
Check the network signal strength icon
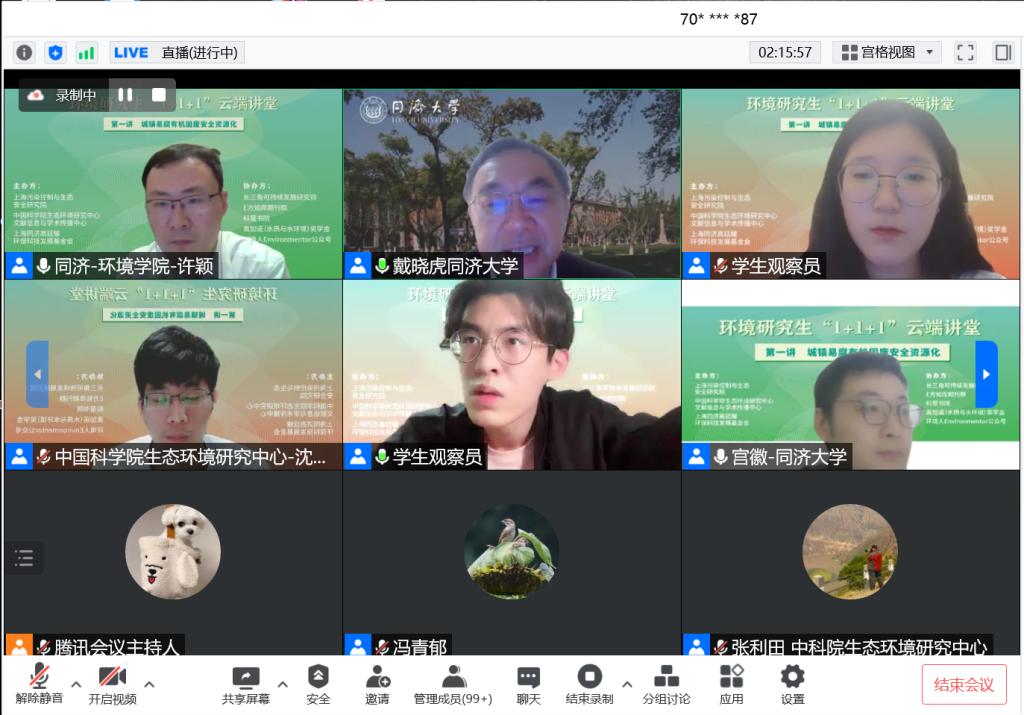(x=86, y=53)
